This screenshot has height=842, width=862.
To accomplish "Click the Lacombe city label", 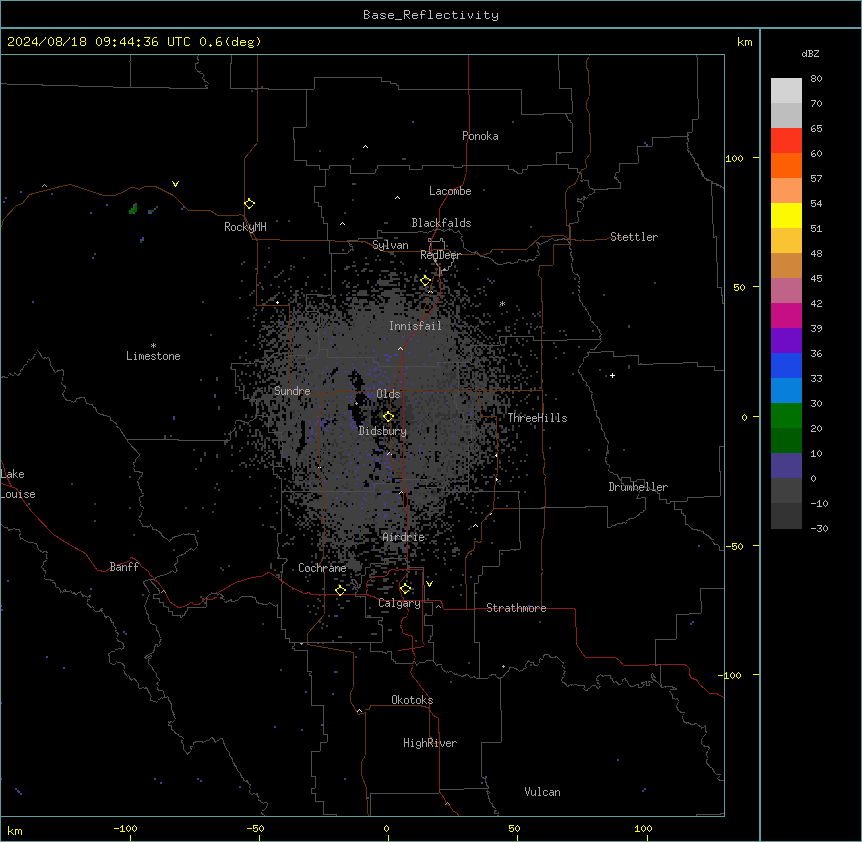I will coord(450,191).
